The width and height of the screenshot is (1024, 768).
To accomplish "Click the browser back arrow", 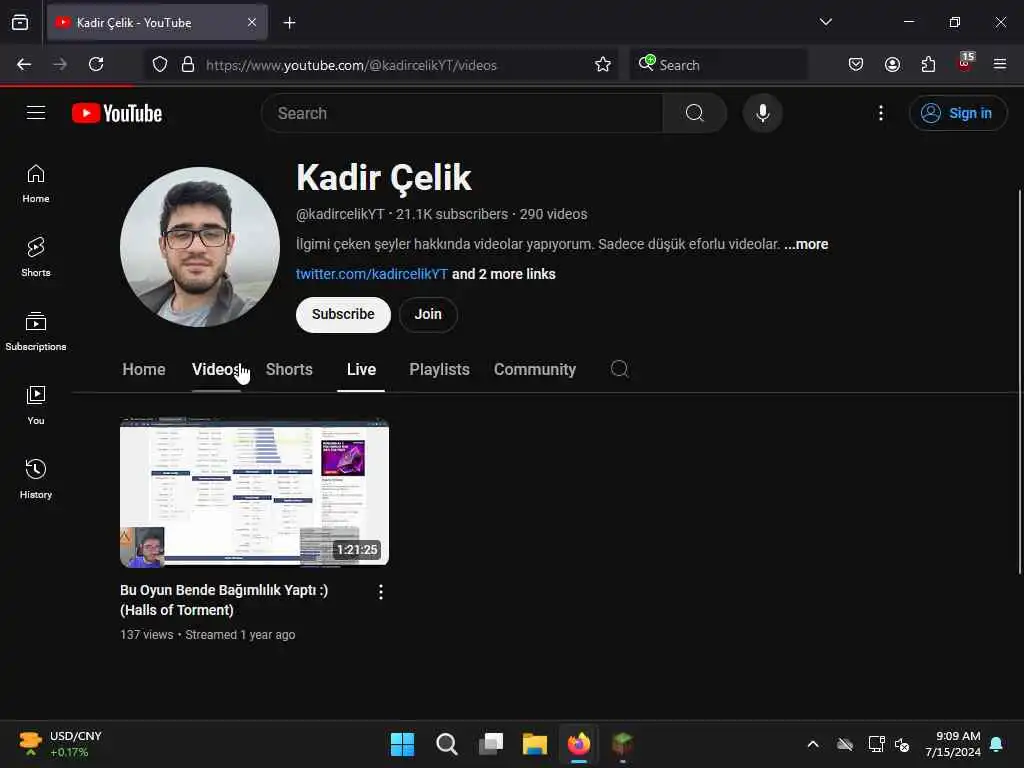I will tap(24, 64).
